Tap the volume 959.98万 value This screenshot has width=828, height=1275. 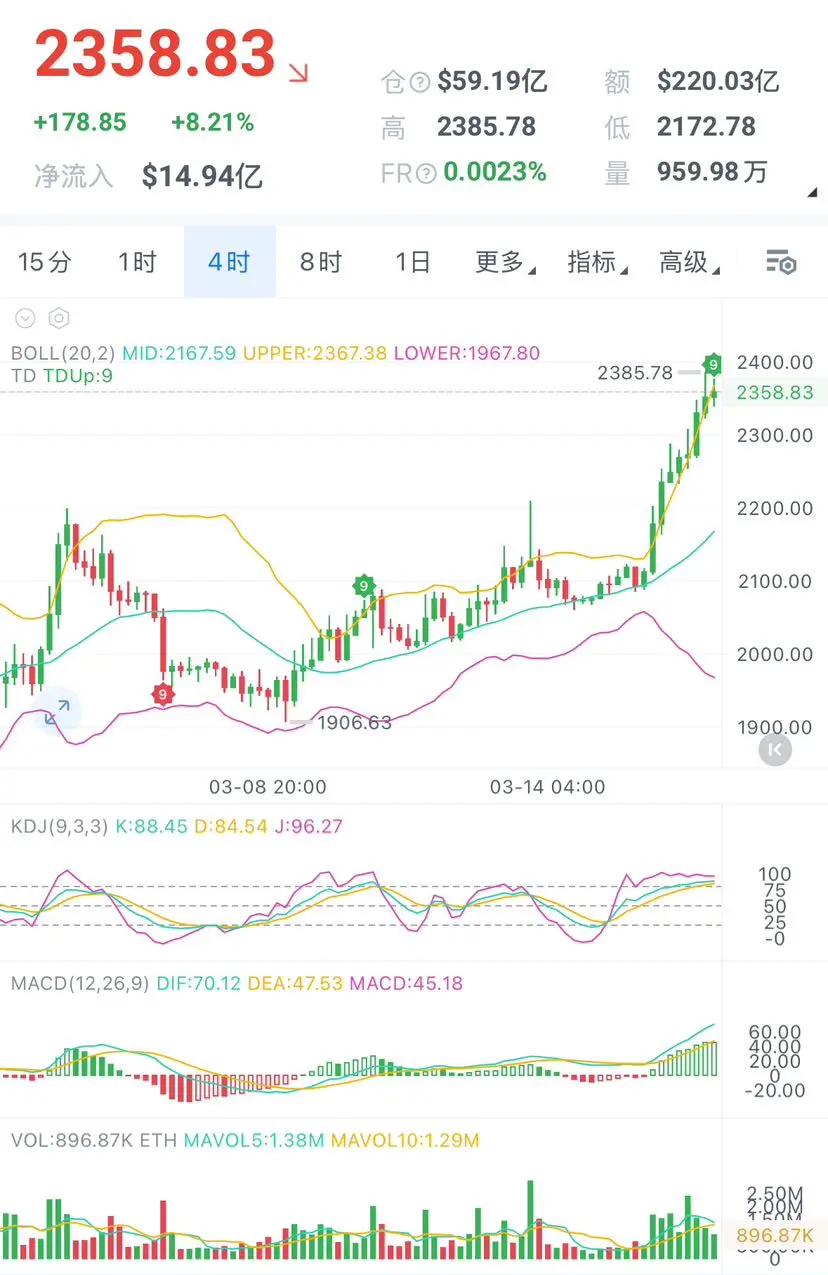click(712, 173)
